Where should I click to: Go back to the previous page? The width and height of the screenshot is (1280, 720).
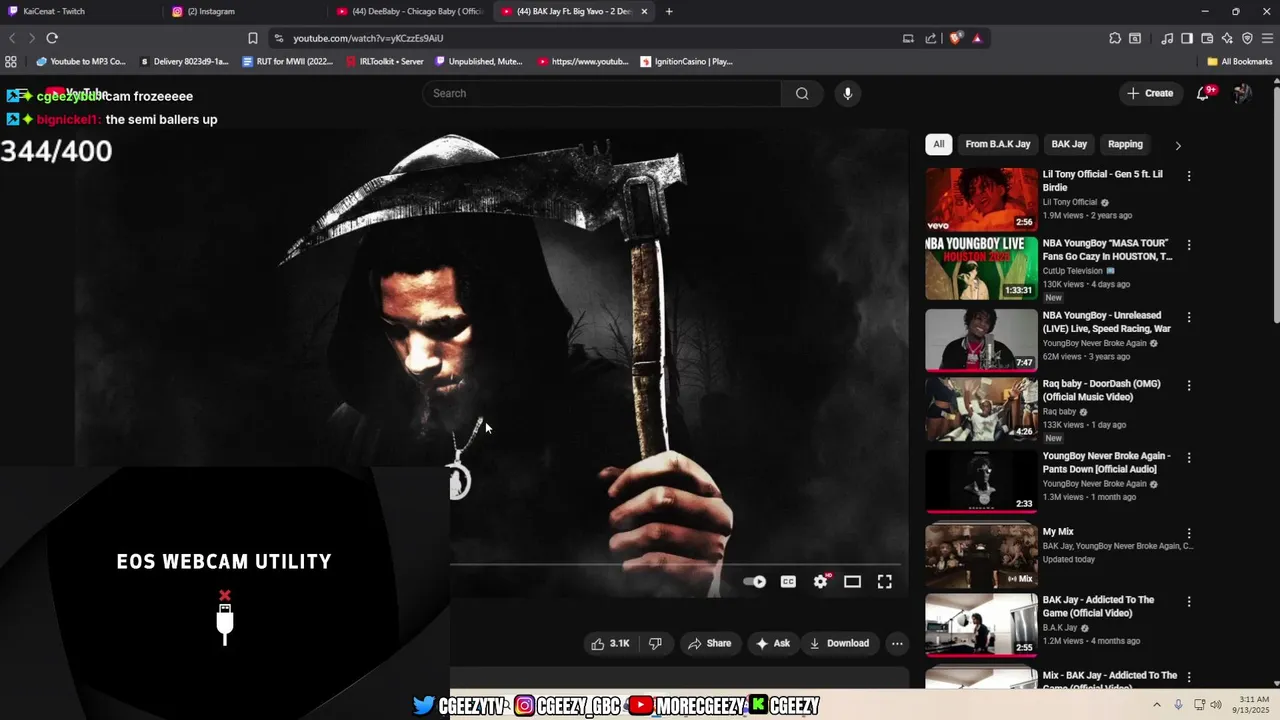click(x=12, y=38)
